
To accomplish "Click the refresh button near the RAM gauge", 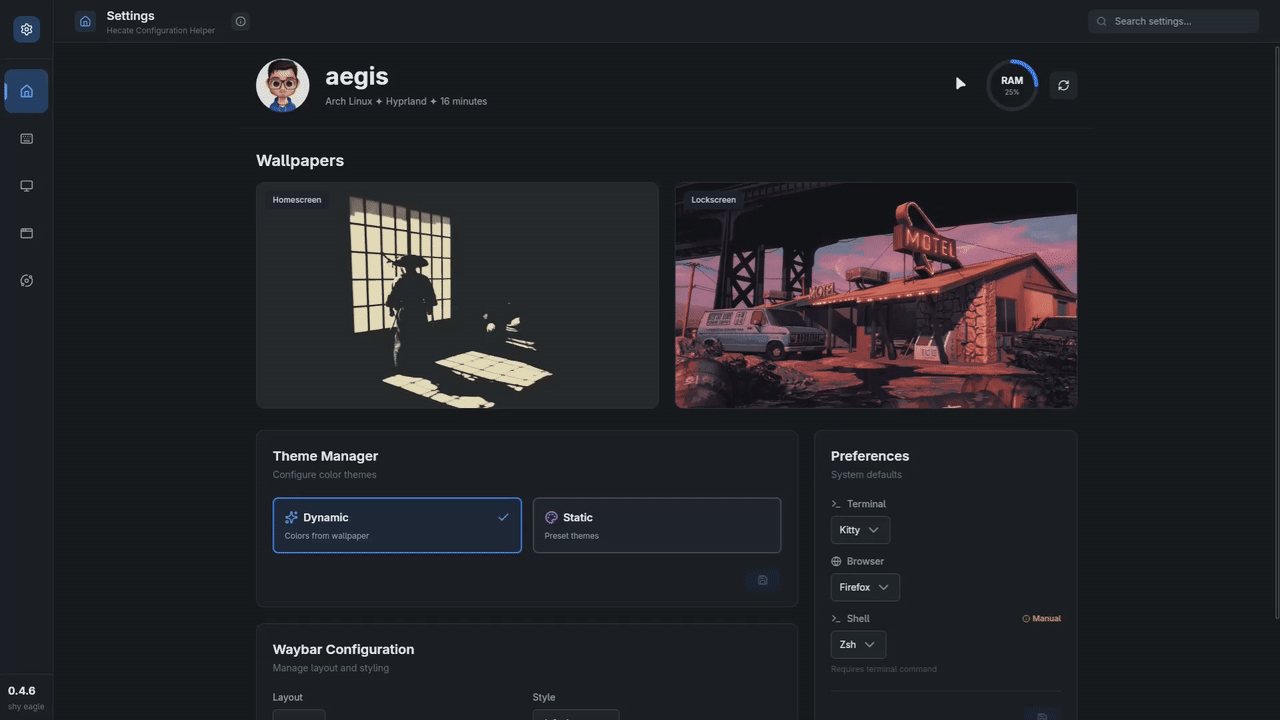I will pos(1063,85).
